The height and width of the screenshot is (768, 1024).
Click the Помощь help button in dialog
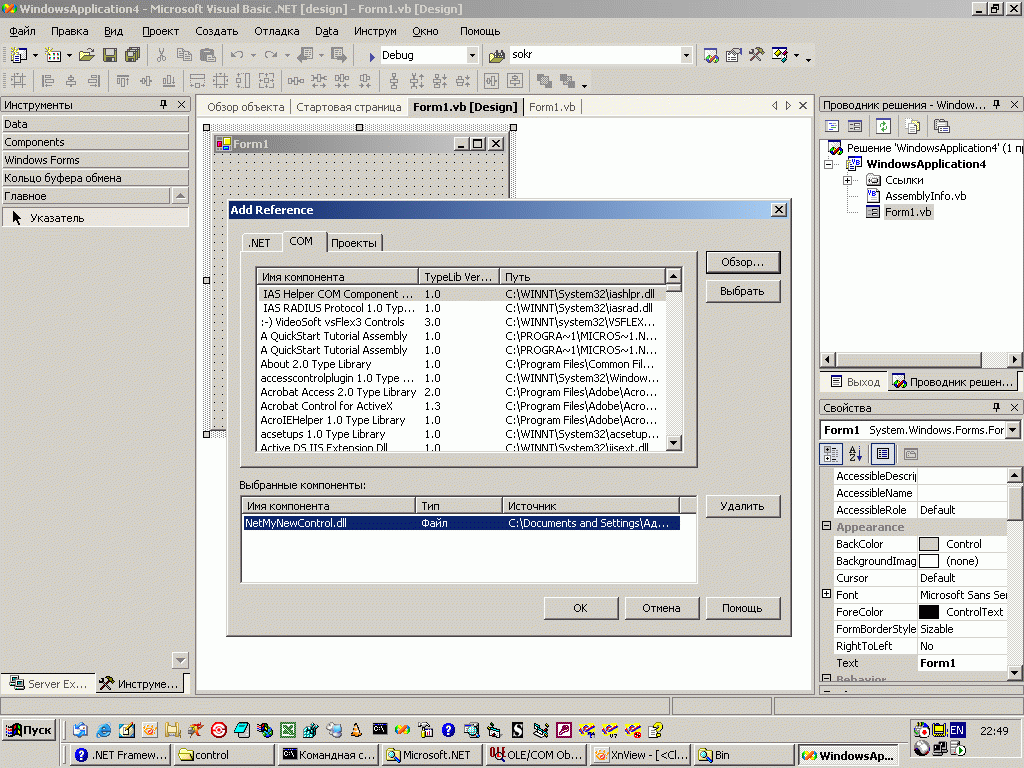tap(743, 608)
